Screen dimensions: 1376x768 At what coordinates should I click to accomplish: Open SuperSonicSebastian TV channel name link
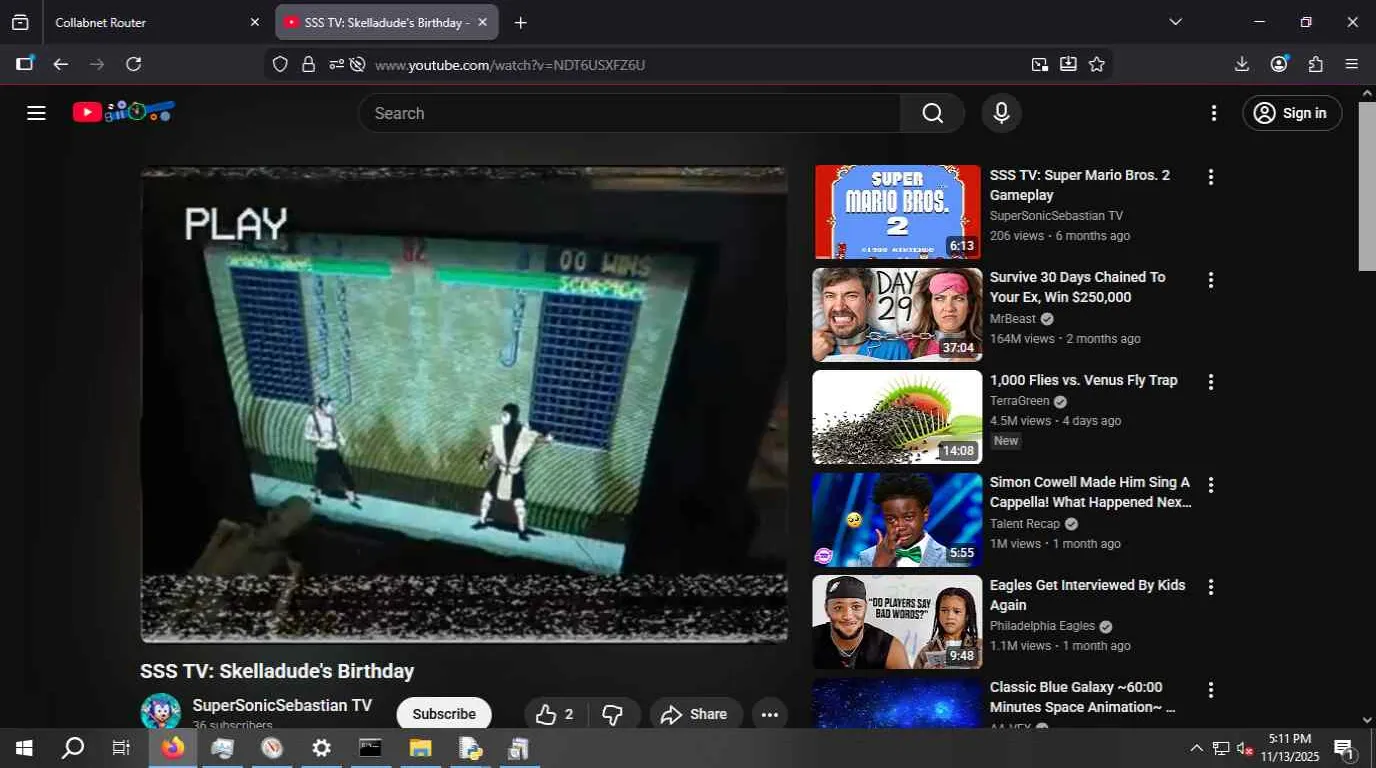pyautogui.click(x=282, y=705)
